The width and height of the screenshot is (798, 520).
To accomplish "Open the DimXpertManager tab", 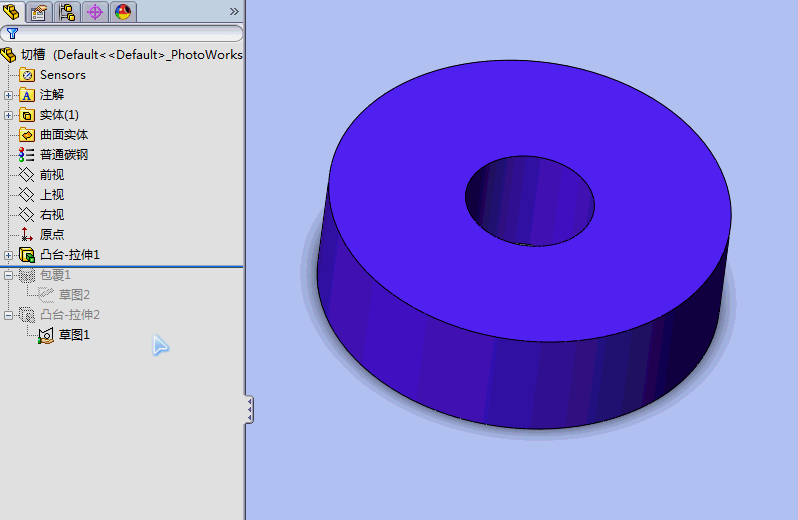I will (x=95, y=11).
